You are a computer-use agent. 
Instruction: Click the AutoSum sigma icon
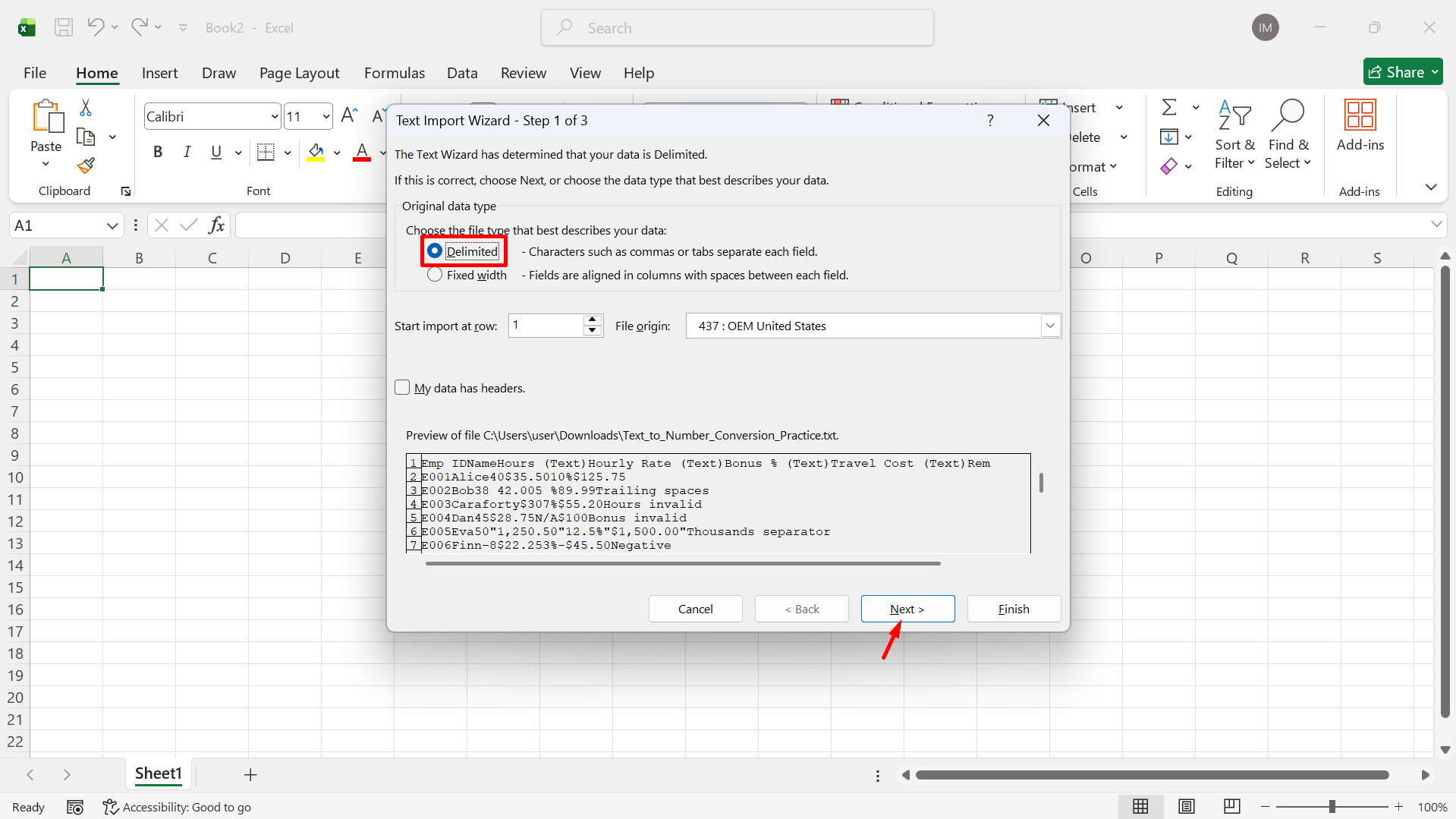(1169, 108)
